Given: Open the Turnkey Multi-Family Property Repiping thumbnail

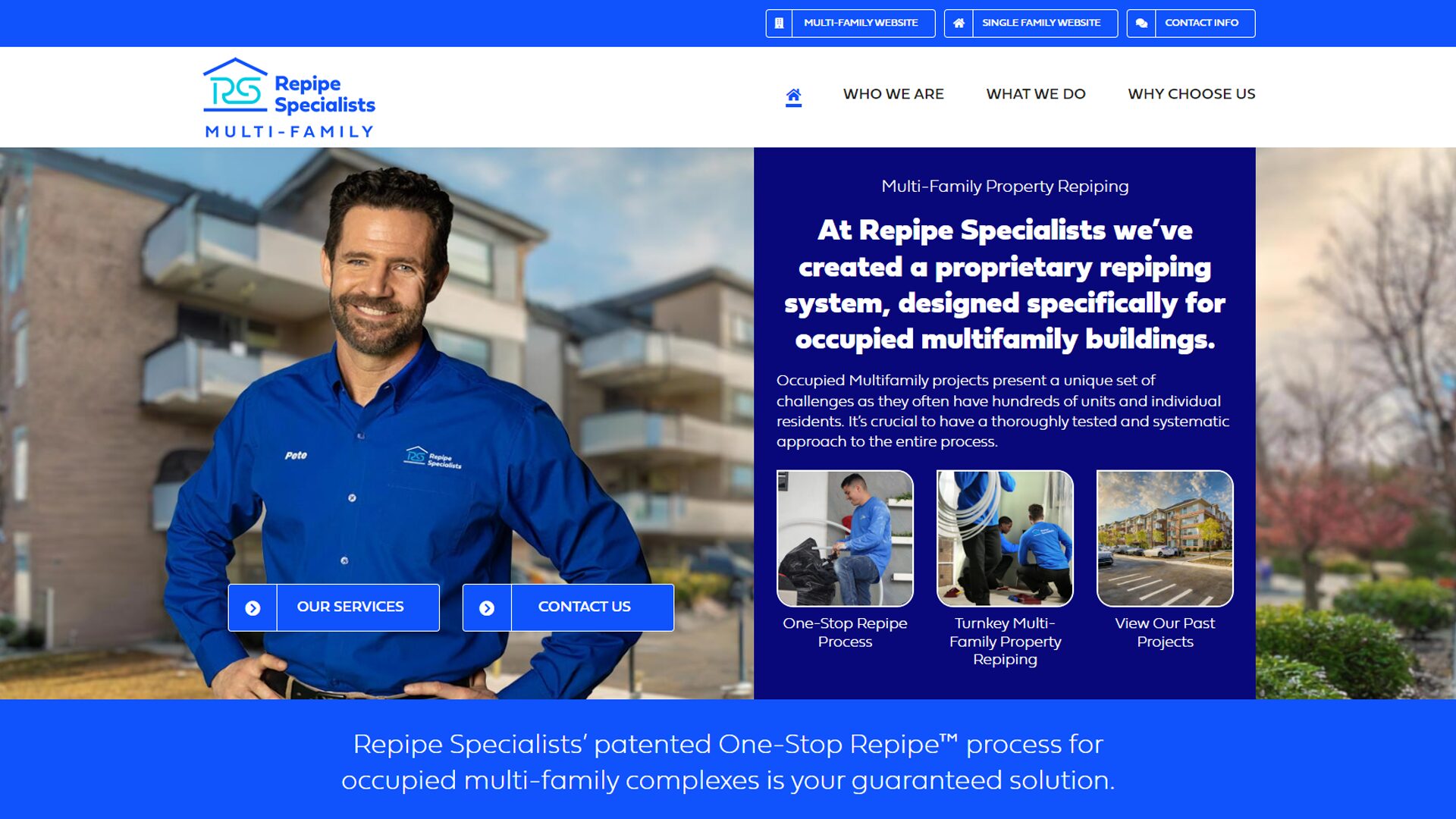Looking at the screenshot, I should tap(1005, 538).
